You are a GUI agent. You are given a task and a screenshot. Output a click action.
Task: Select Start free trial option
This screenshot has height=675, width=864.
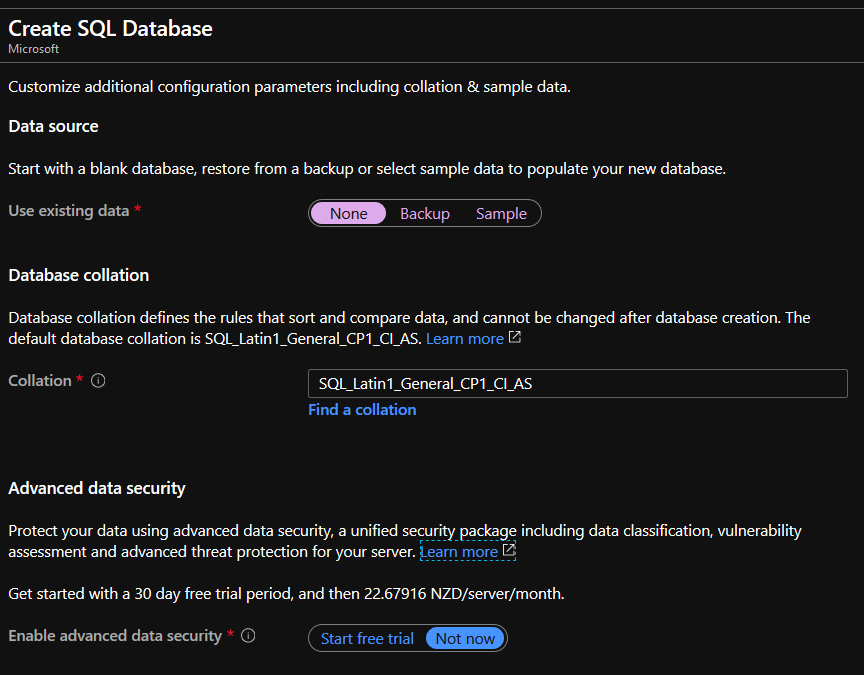[x=367, y=638]
